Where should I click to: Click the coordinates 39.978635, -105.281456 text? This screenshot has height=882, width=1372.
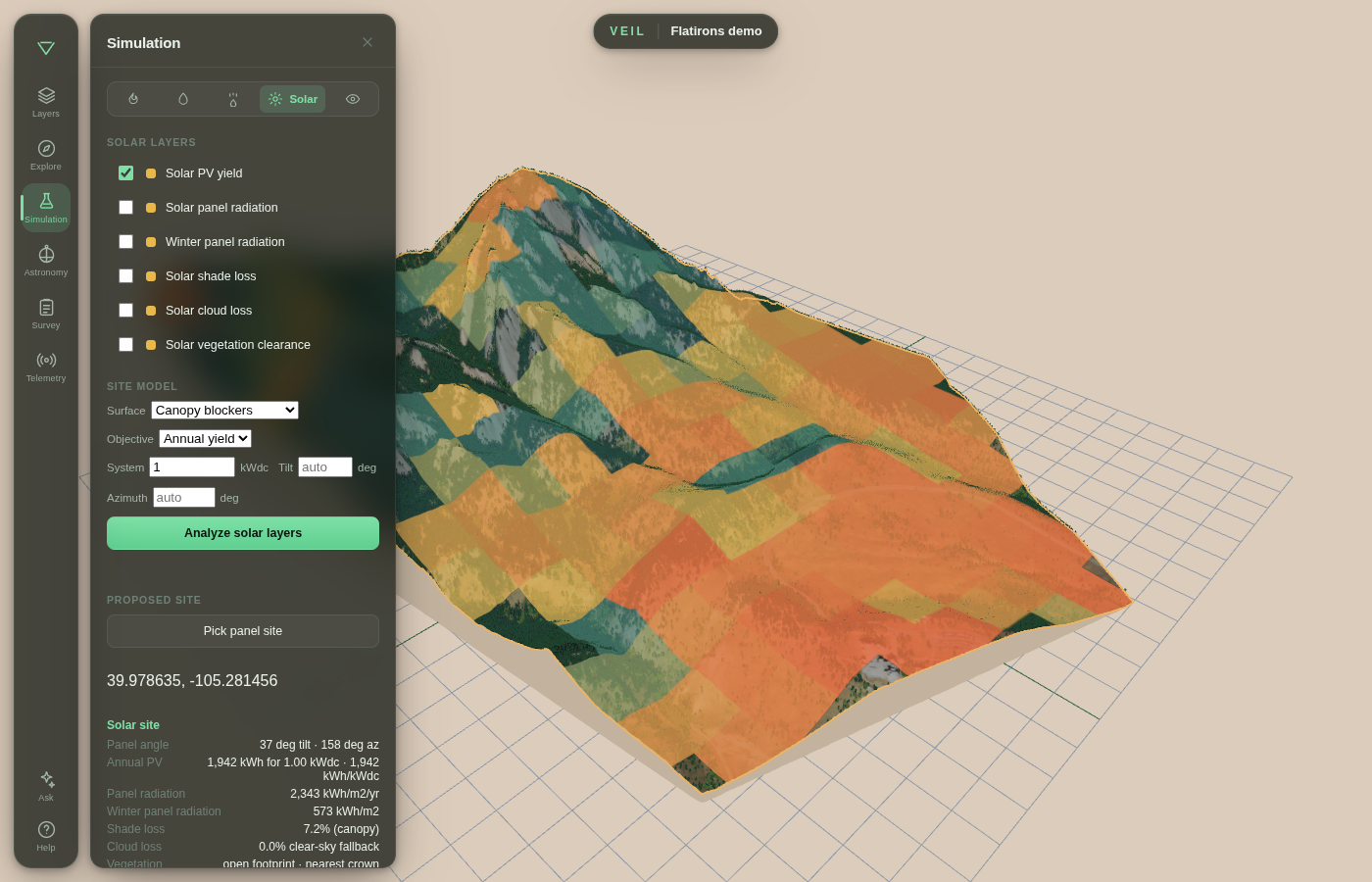click(x=192, y=680)
